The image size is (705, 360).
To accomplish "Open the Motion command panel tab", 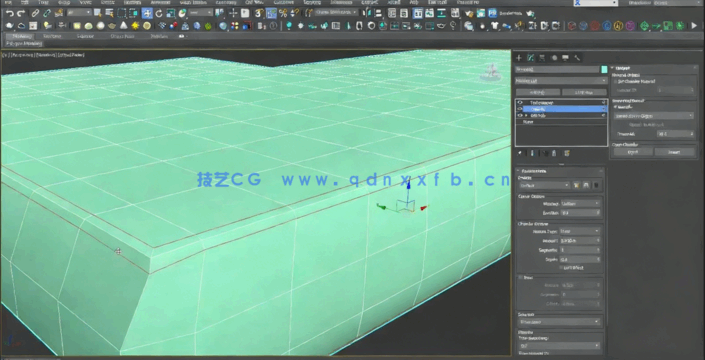I will pos(554,58).
